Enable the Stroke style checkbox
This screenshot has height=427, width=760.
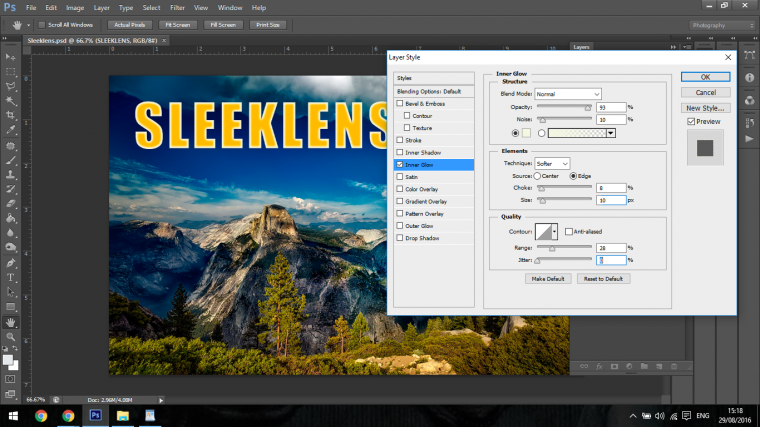[400, 140]
